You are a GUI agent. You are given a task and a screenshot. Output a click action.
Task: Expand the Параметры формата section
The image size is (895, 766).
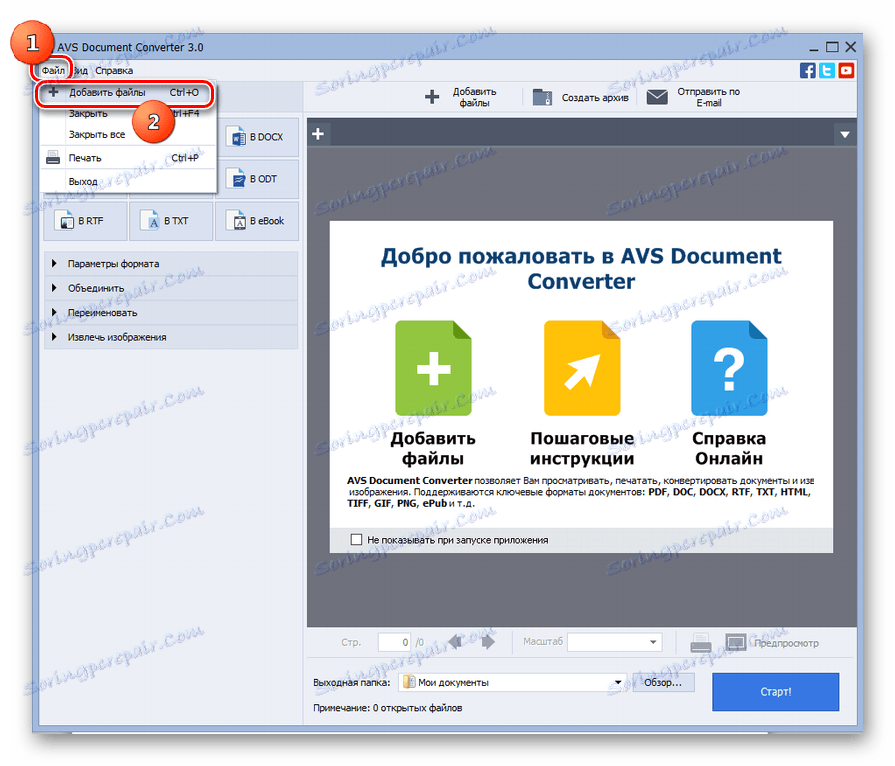tap(171, 264)
